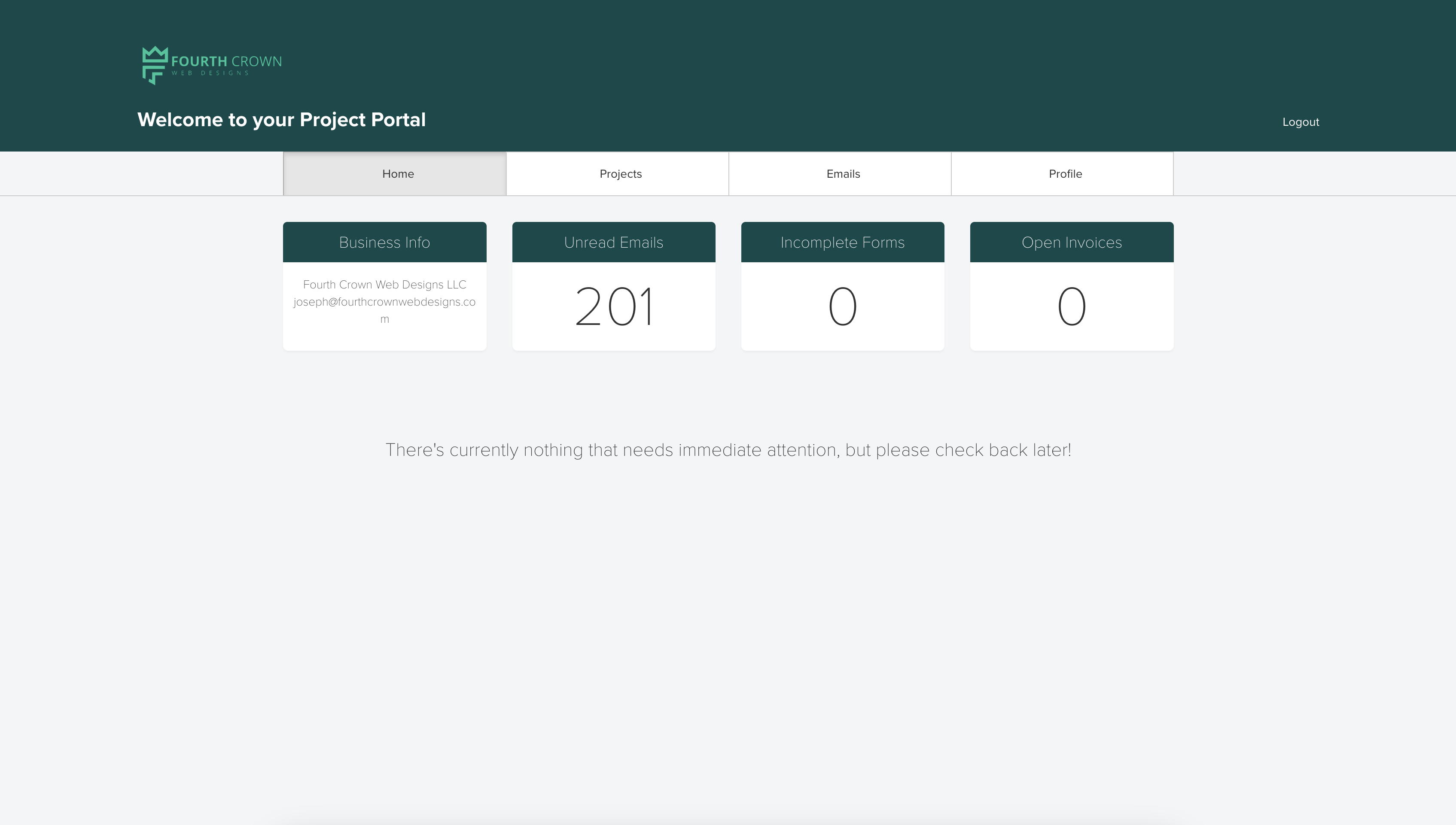Click the Fourth Crown Web Designs wordmark
1456x825 pixels.
tap(226, 62)
